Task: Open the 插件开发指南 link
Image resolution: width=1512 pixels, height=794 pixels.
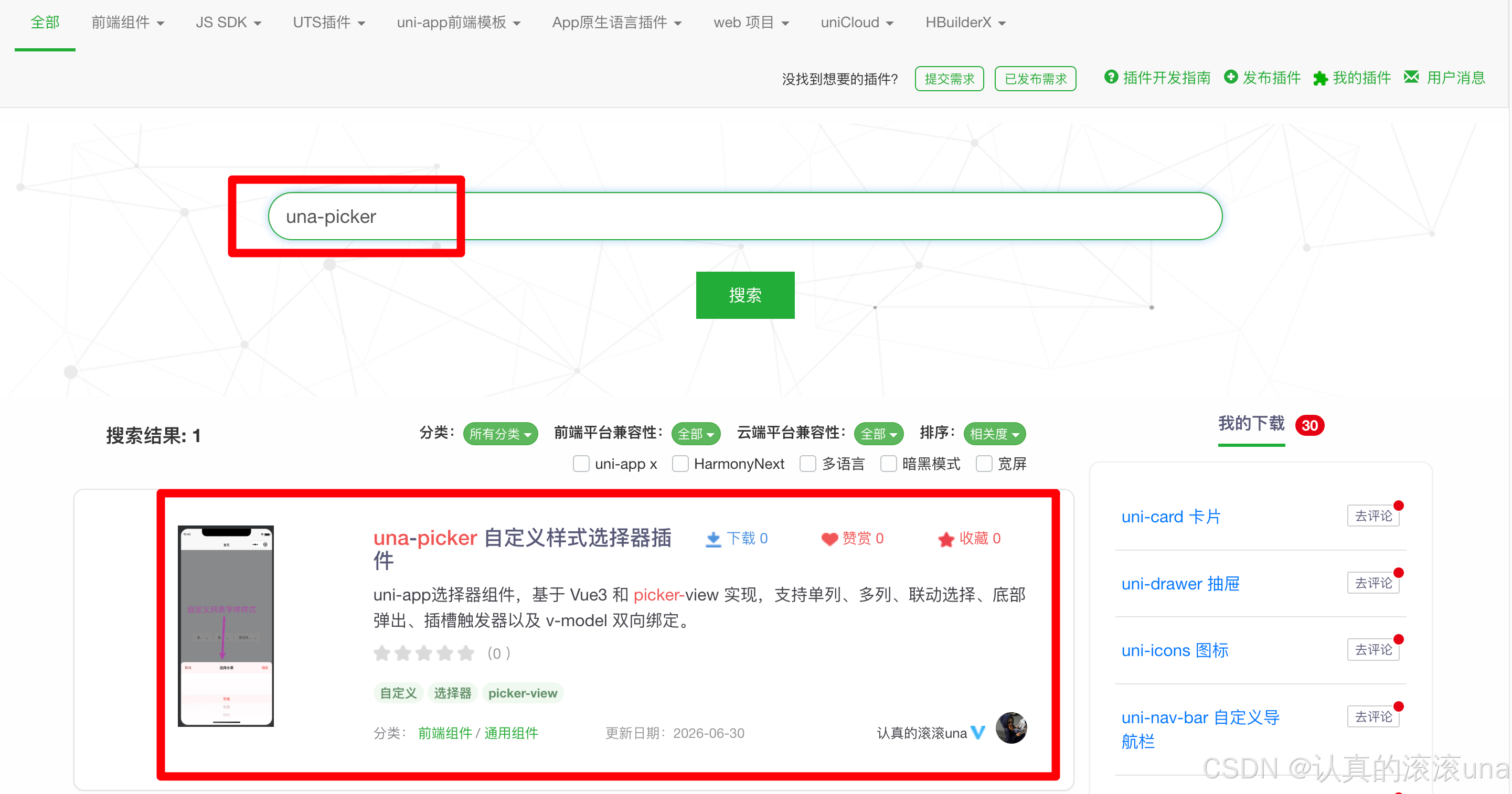Action: click(x=1166, y=78)
